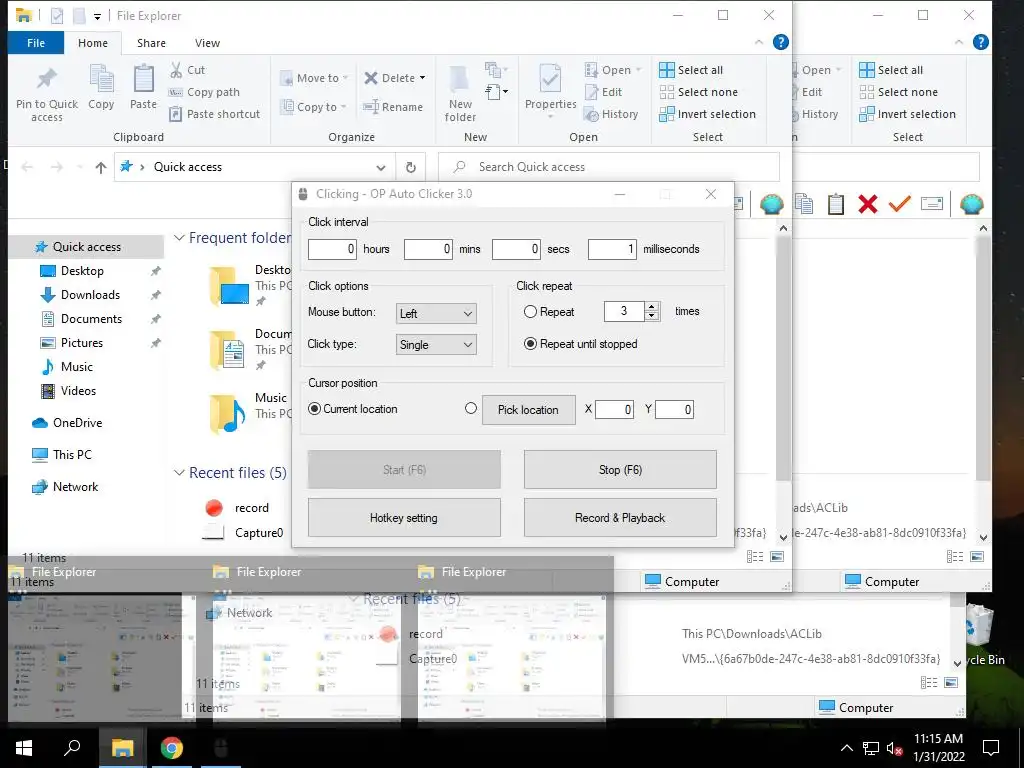
Task: Click the Cut scissors icon
Action: point(176,70)
